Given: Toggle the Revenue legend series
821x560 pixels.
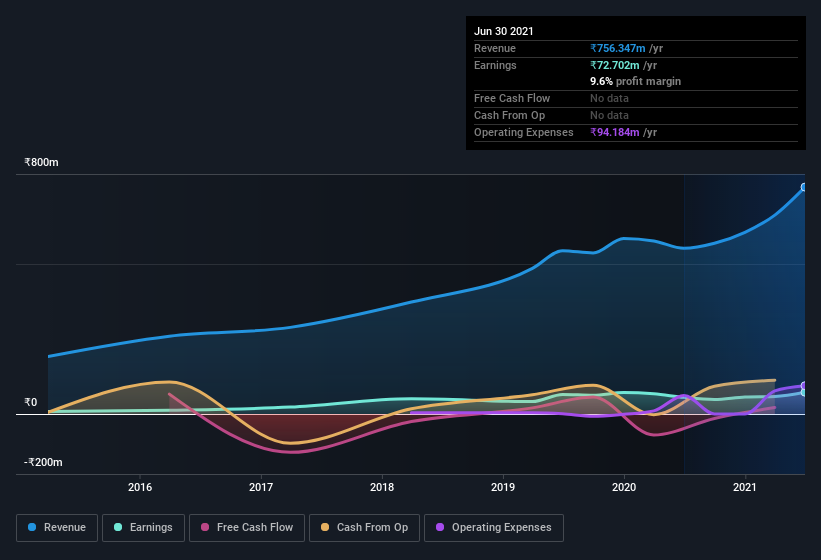Looking at the screenshot, I should tap(57, 528).
